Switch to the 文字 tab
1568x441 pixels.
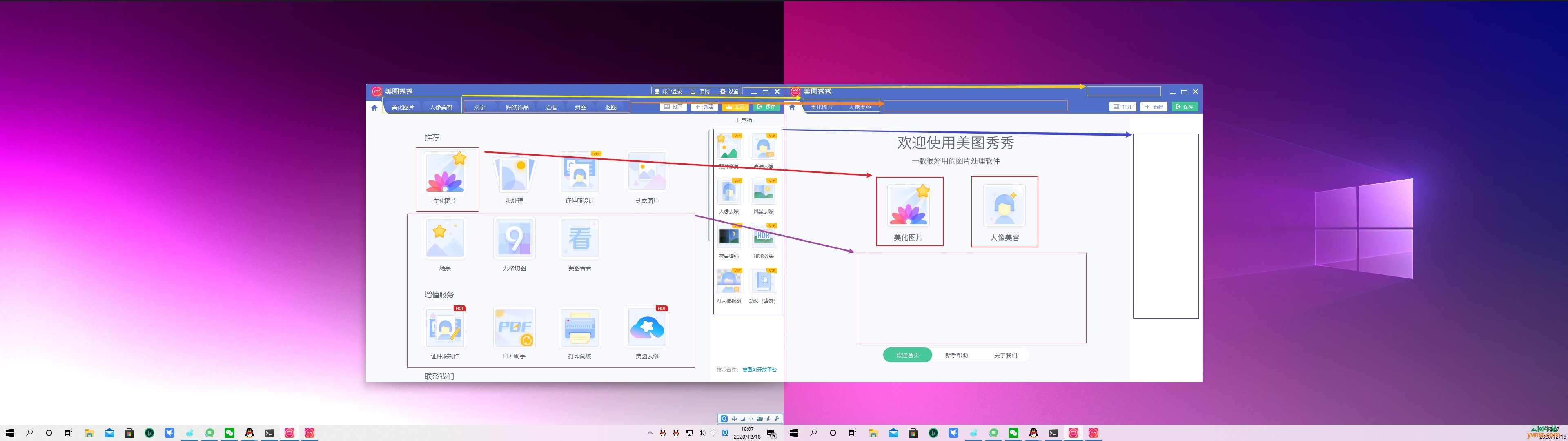479,107
